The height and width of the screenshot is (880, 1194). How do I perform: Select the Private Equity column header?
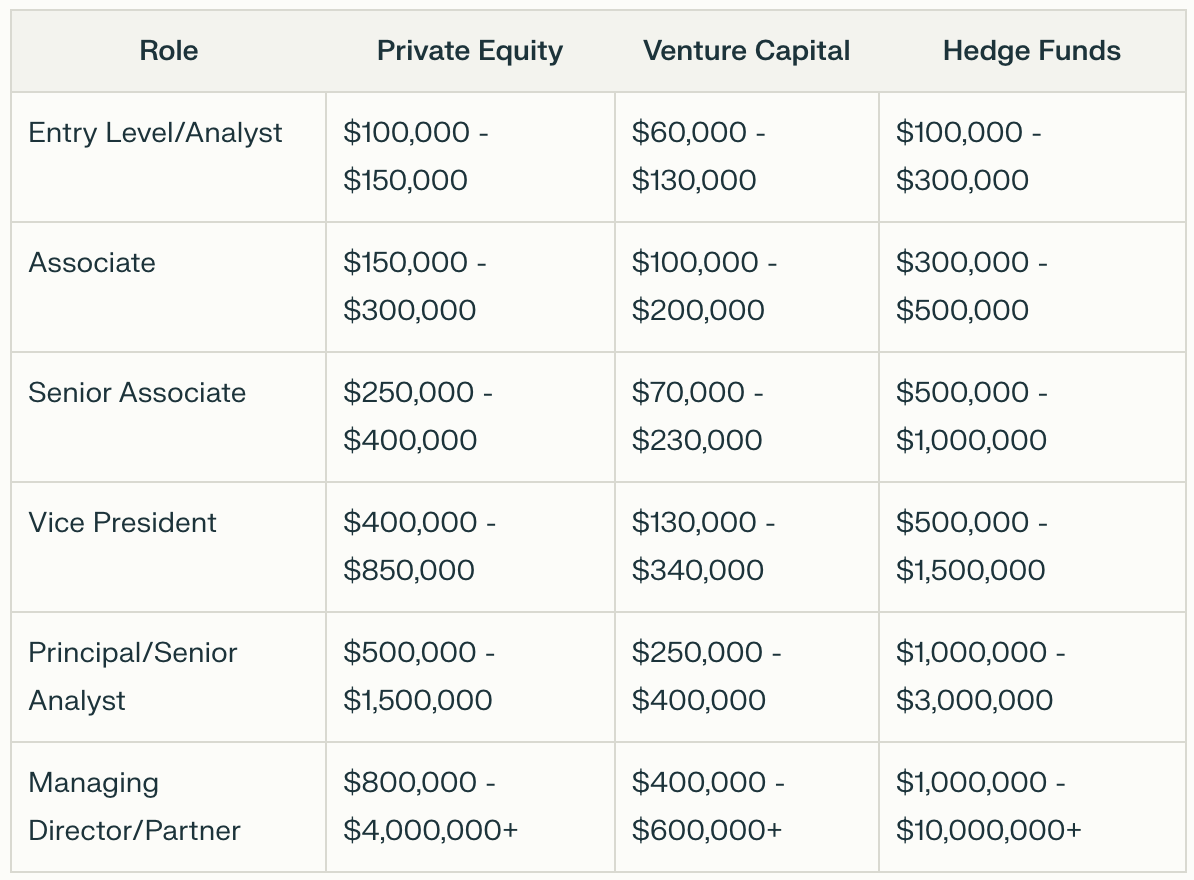click(x=470, y=51)
